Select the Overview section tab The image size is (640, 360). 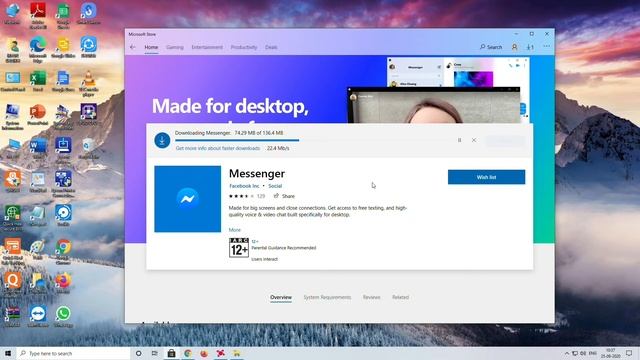(281, 297)
